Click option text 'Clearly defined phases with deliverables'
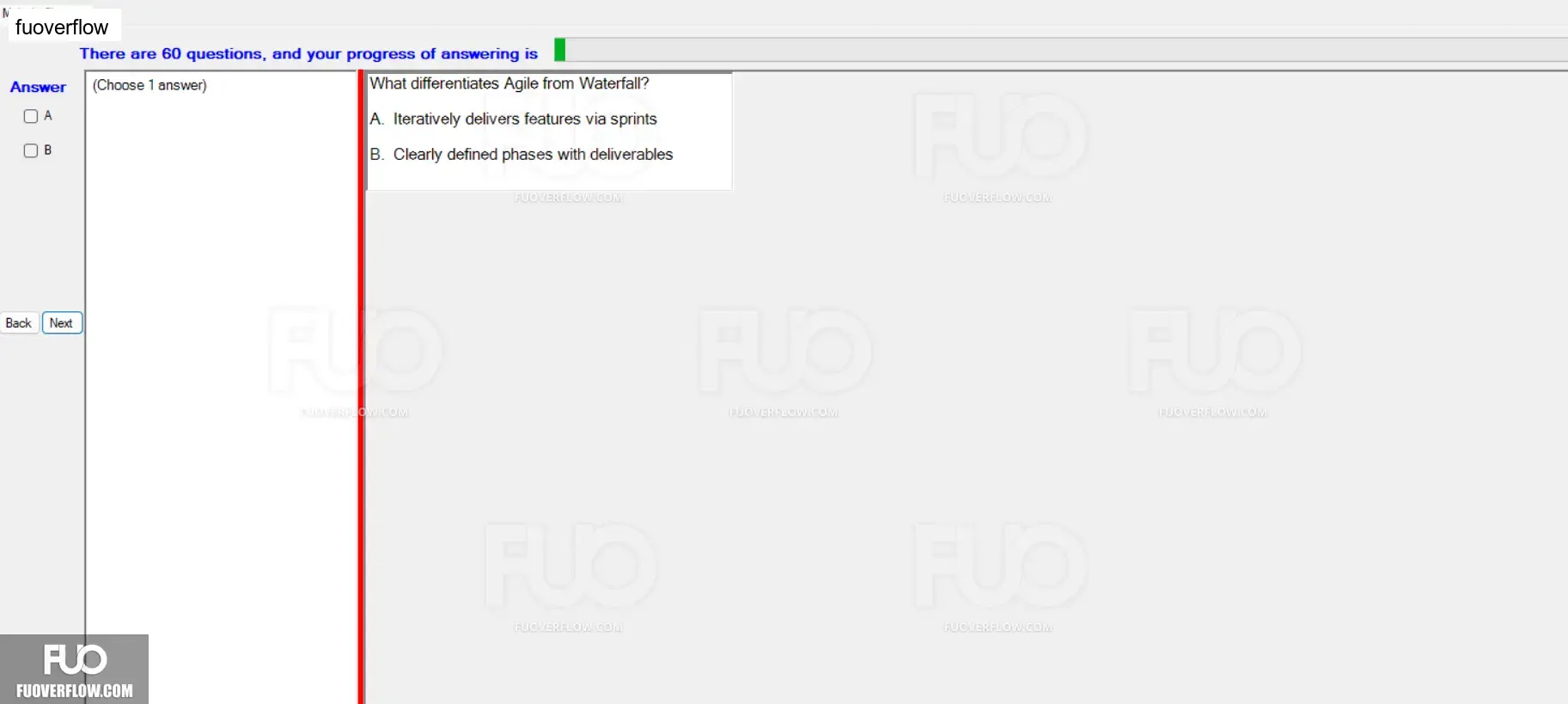The image size is (1568, 704). click(x=533, y=154)
